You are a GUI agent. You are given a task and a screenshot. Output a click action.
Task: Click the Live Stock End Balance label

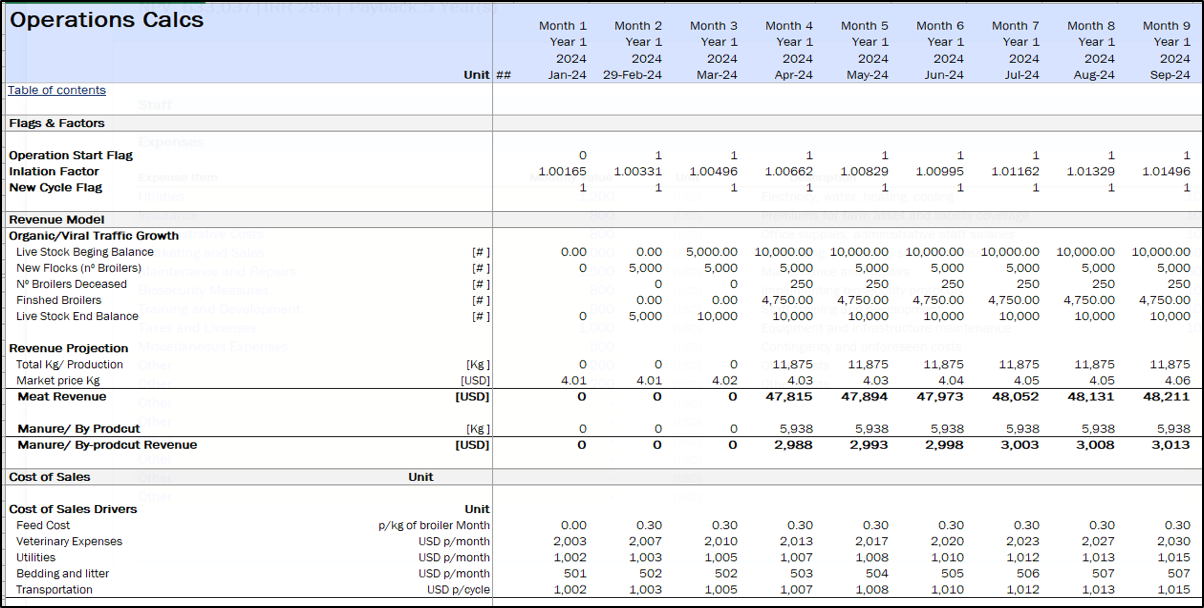(77, 316)
